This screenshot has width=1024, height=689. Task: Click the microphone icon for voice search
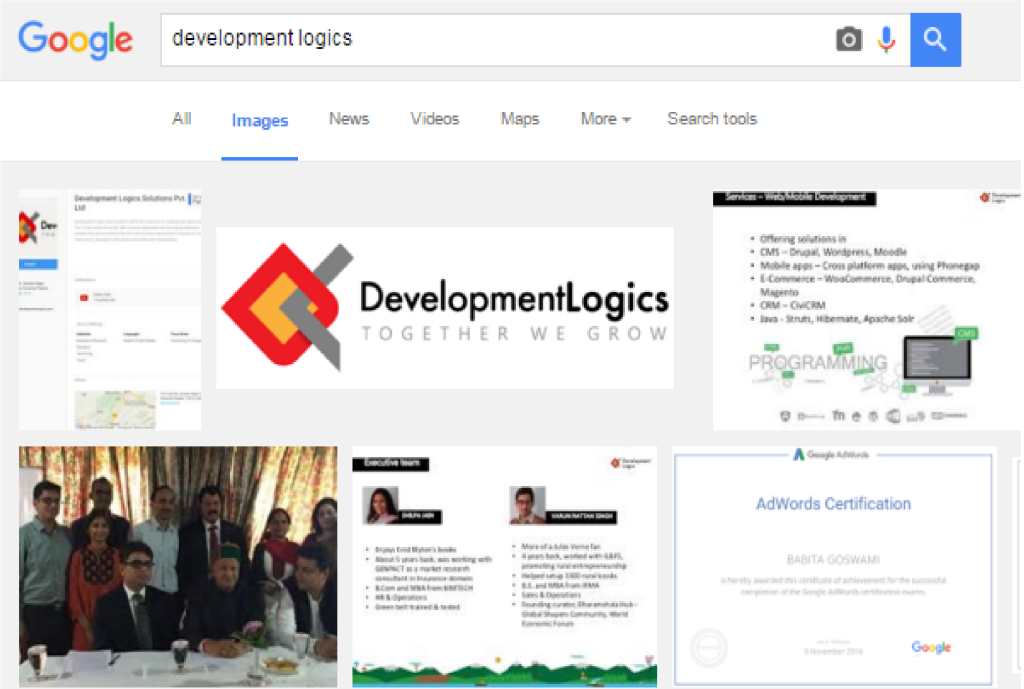tap(886, 38)
